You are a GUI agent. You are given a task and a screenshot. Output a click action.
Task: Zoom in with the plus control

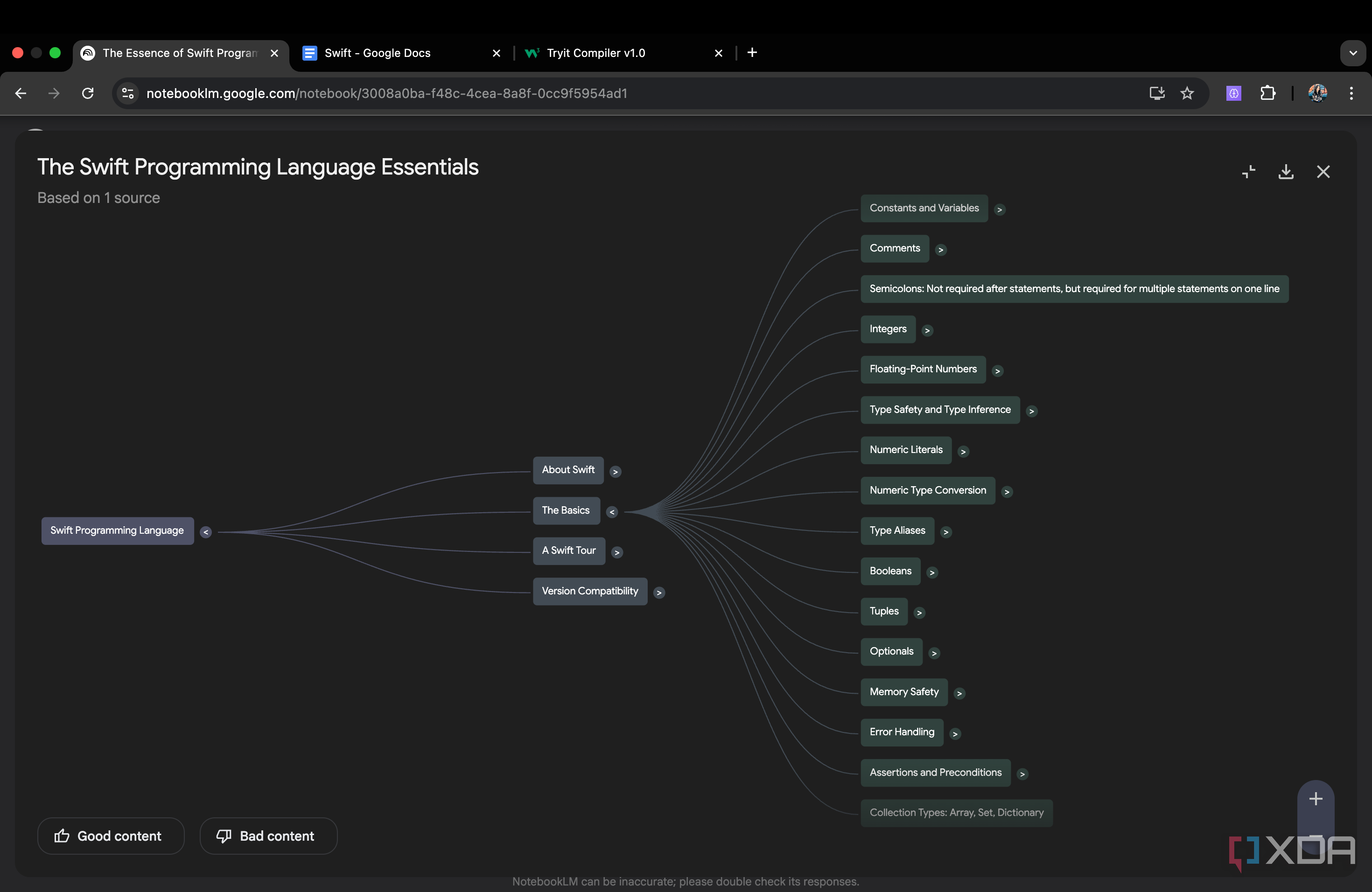[x=1316, y=798]
